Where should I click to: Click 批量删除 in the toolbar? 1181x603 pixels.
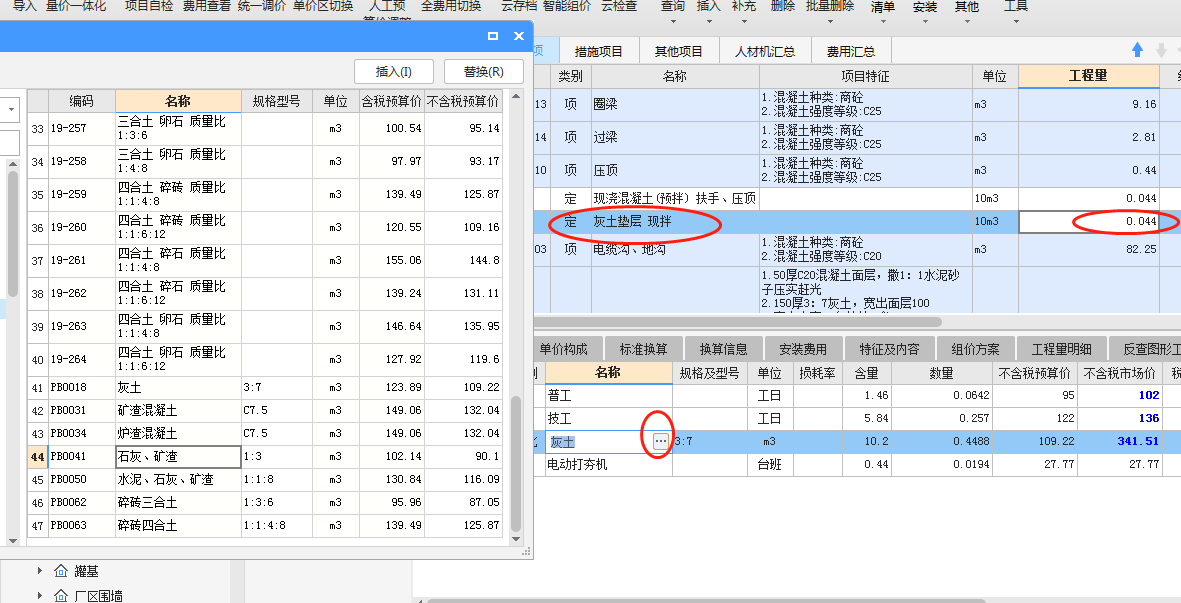829,7
